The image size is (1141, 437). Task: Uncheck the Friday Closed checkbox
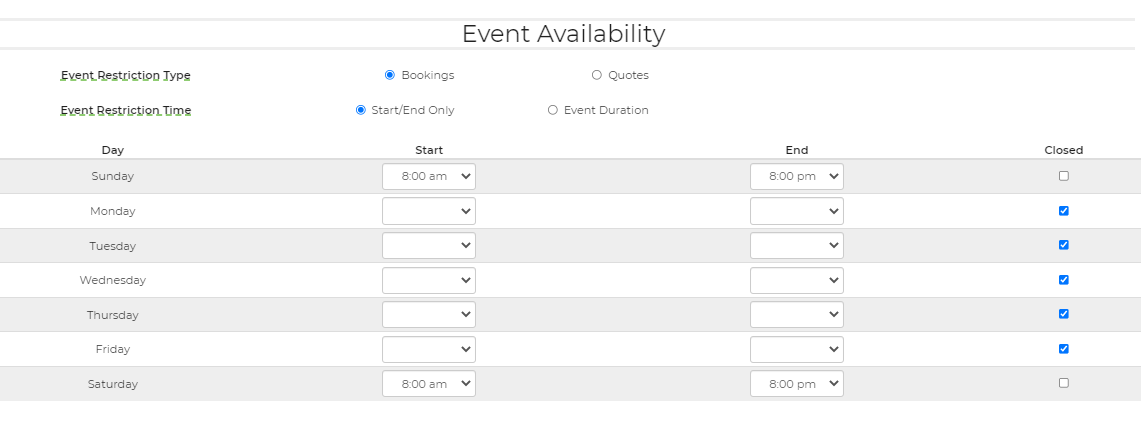click(1064, 349)
